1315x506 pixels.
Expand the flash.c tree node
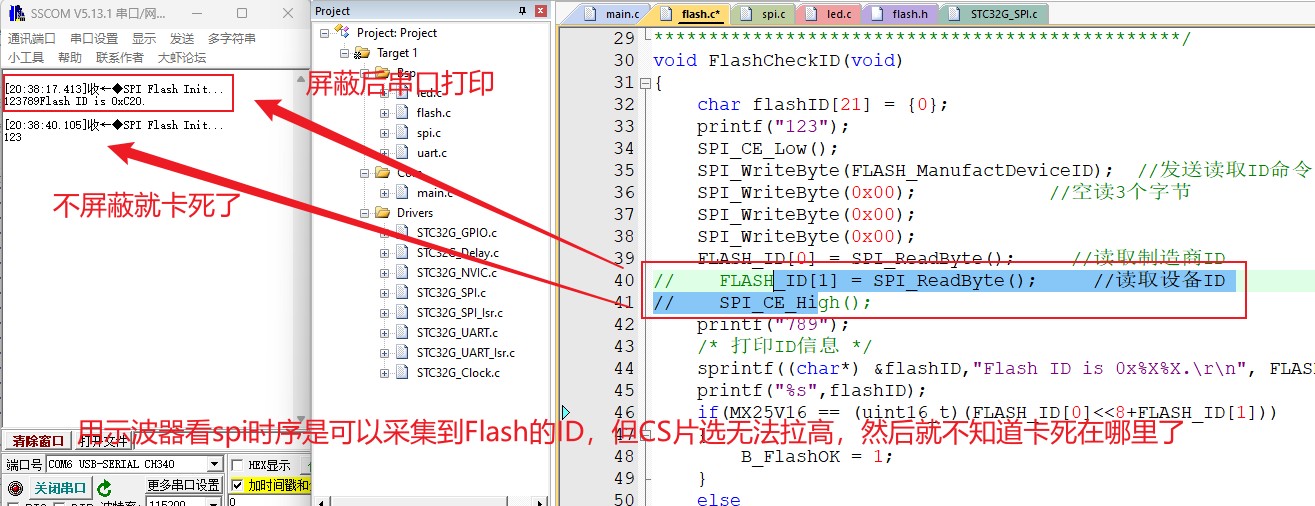(385, 113)
